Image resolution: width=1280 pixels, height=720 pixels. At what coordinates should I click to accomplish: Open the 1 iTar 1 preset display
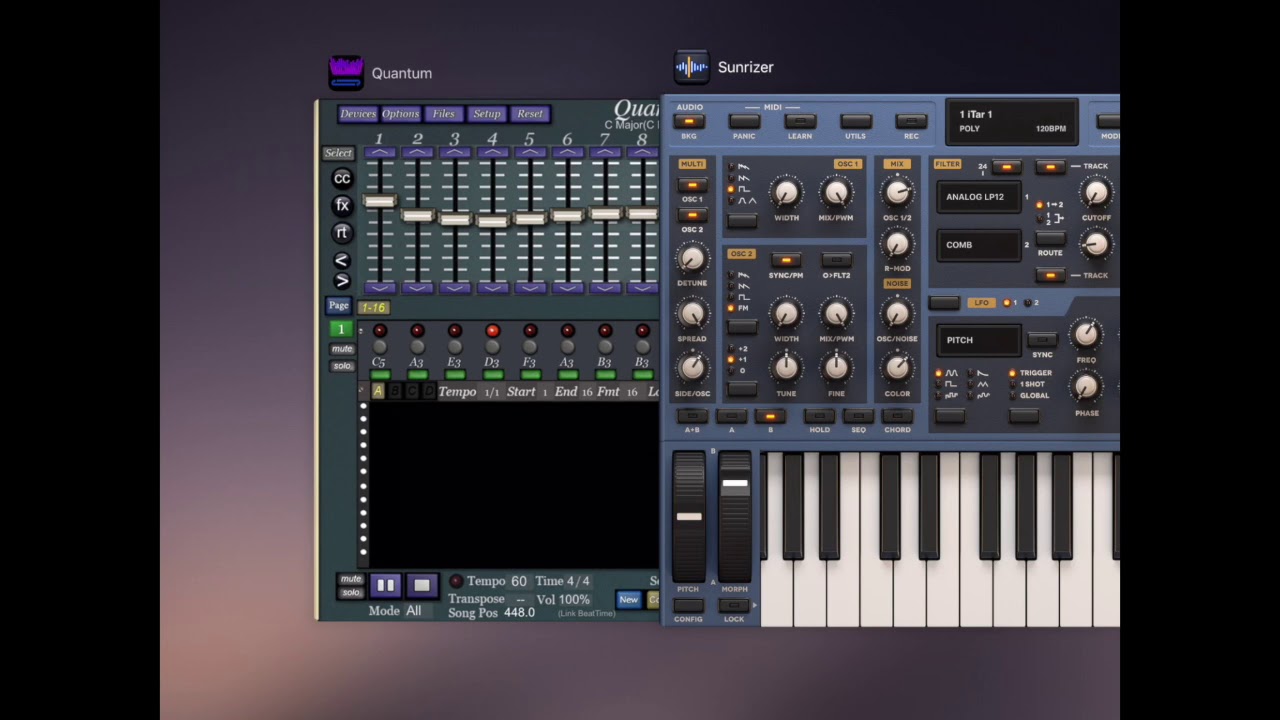coord(1012,122)
